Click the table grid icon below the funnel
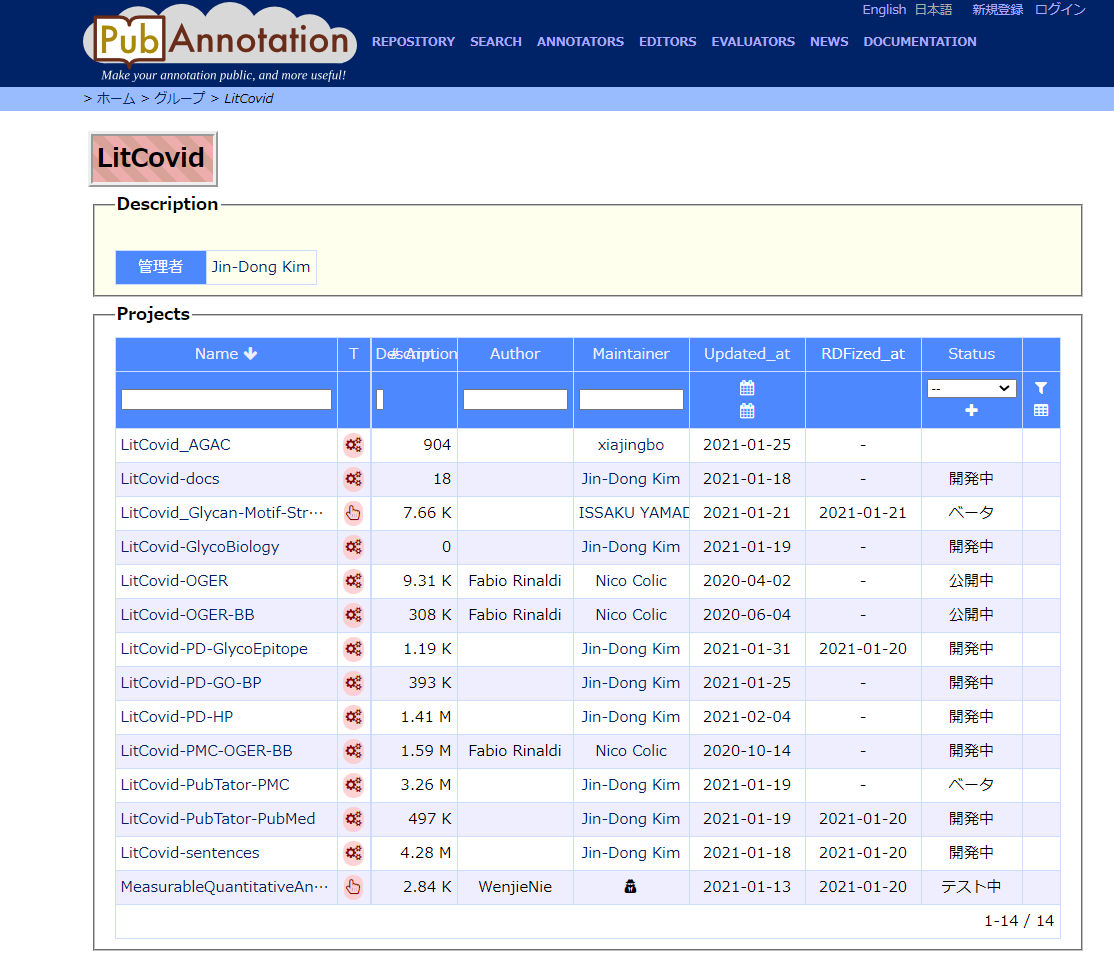 click(x=1041, y=411)
